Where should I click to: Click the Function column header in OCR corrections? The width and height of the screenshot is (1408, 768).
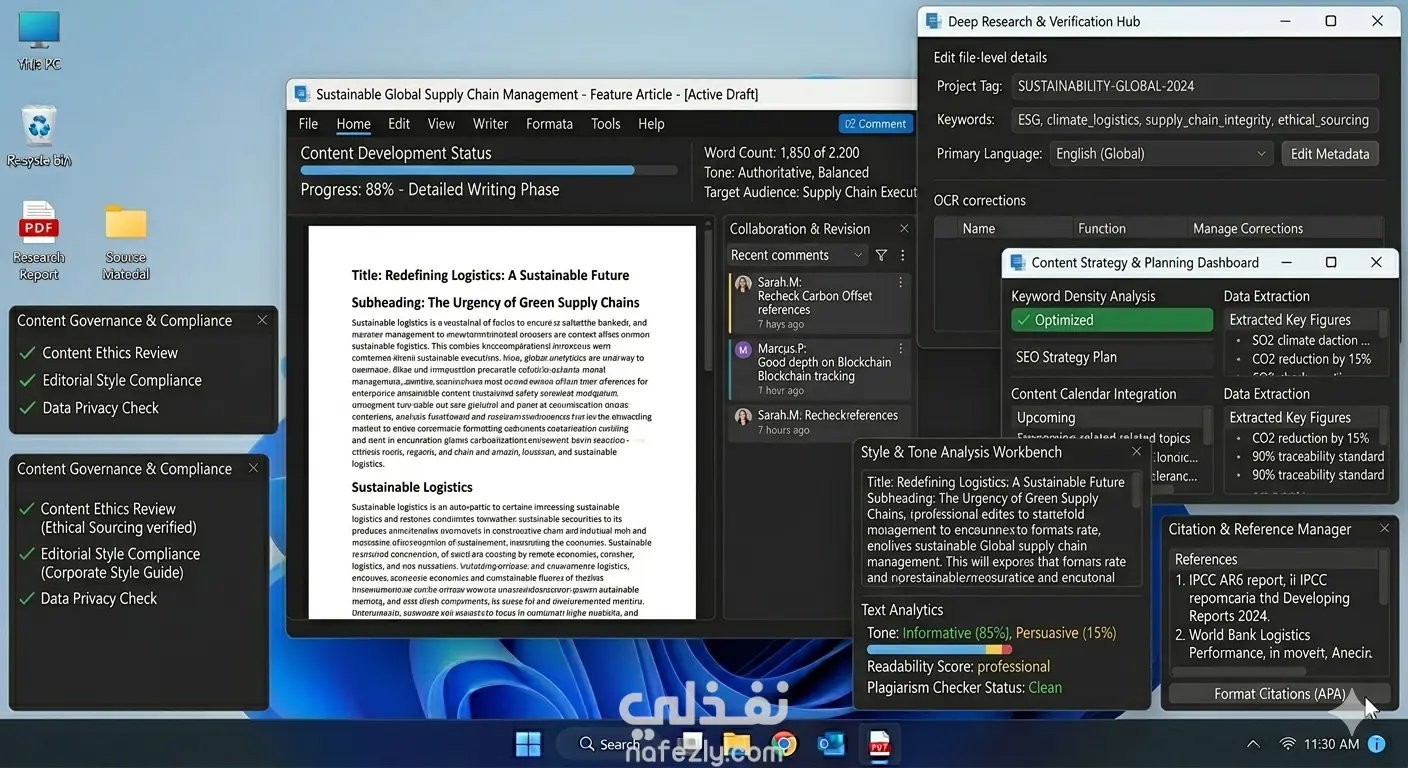tap(1129, 228)
